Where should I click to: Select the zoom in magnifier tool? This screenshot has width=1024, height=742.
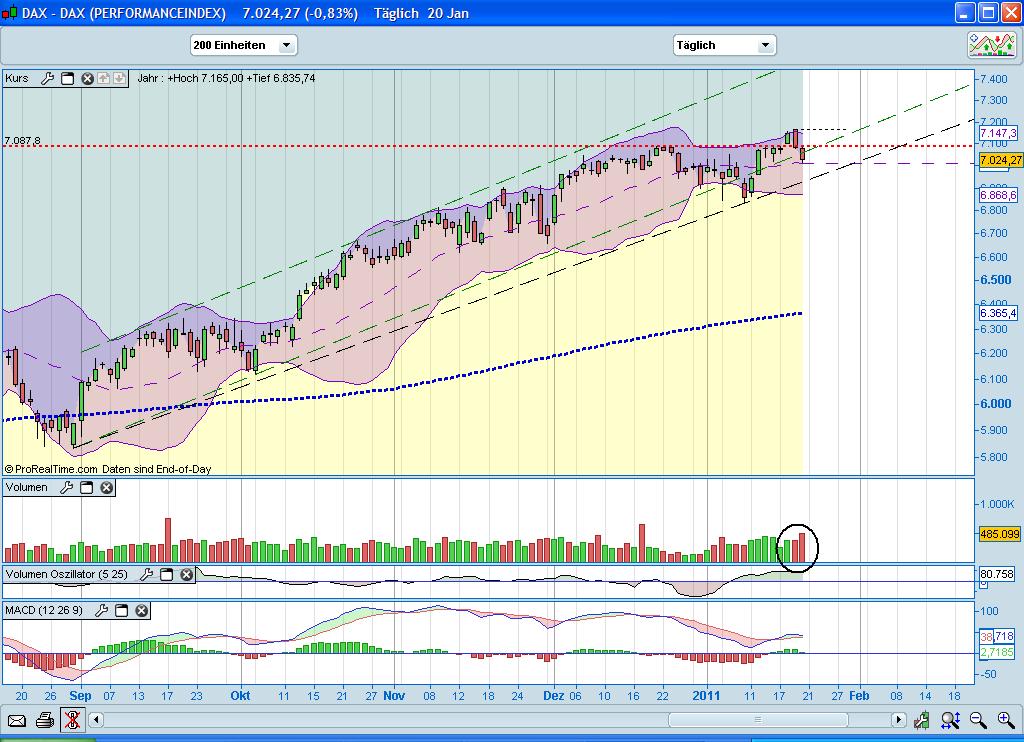[1005, 720]
